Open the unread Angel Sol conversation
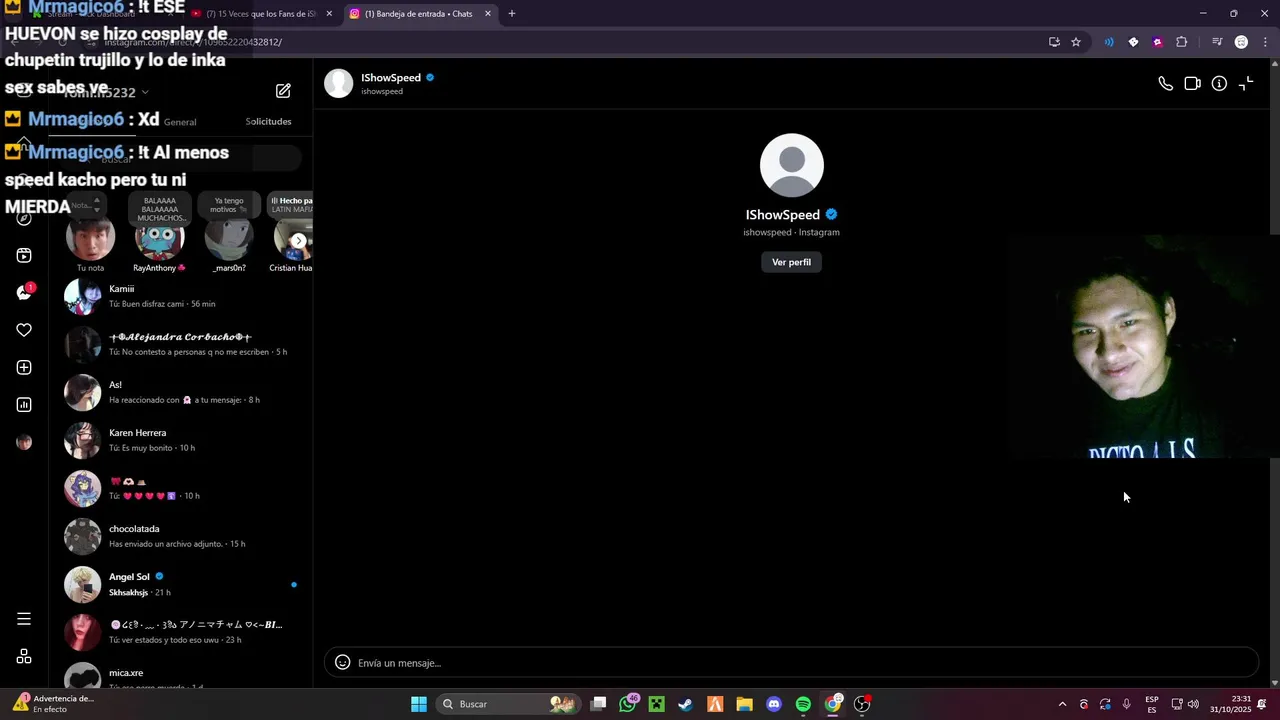 (181, 584)
